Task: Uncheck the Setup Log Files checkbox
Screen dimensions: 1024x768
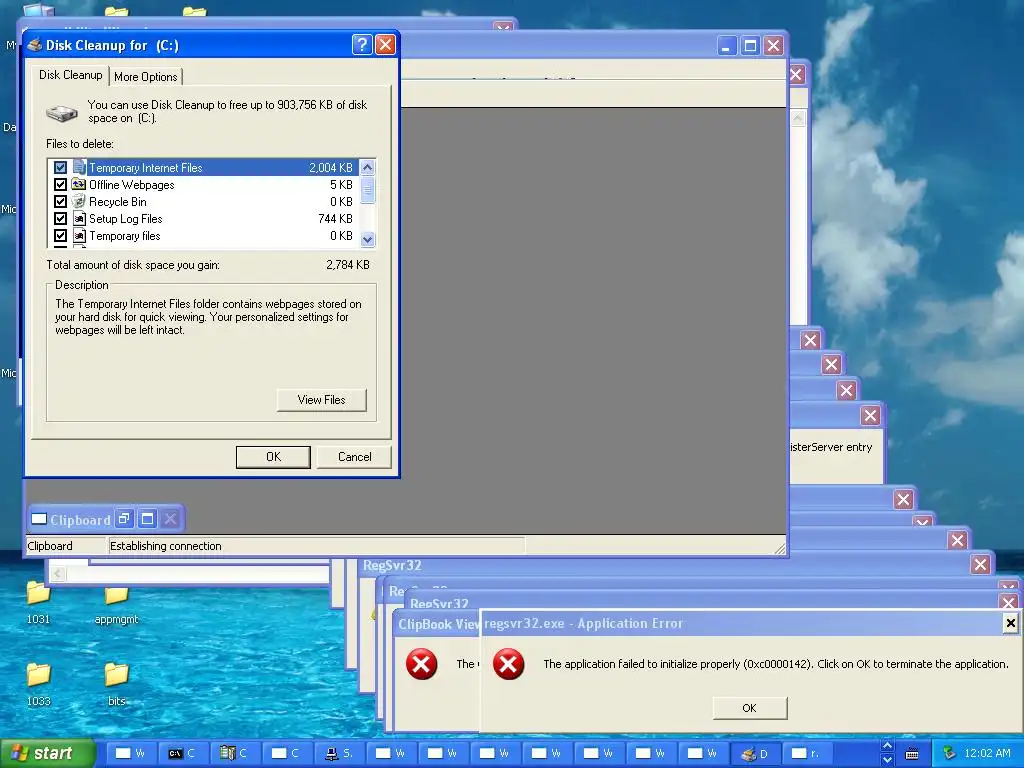Action: [x=60, y=218]
